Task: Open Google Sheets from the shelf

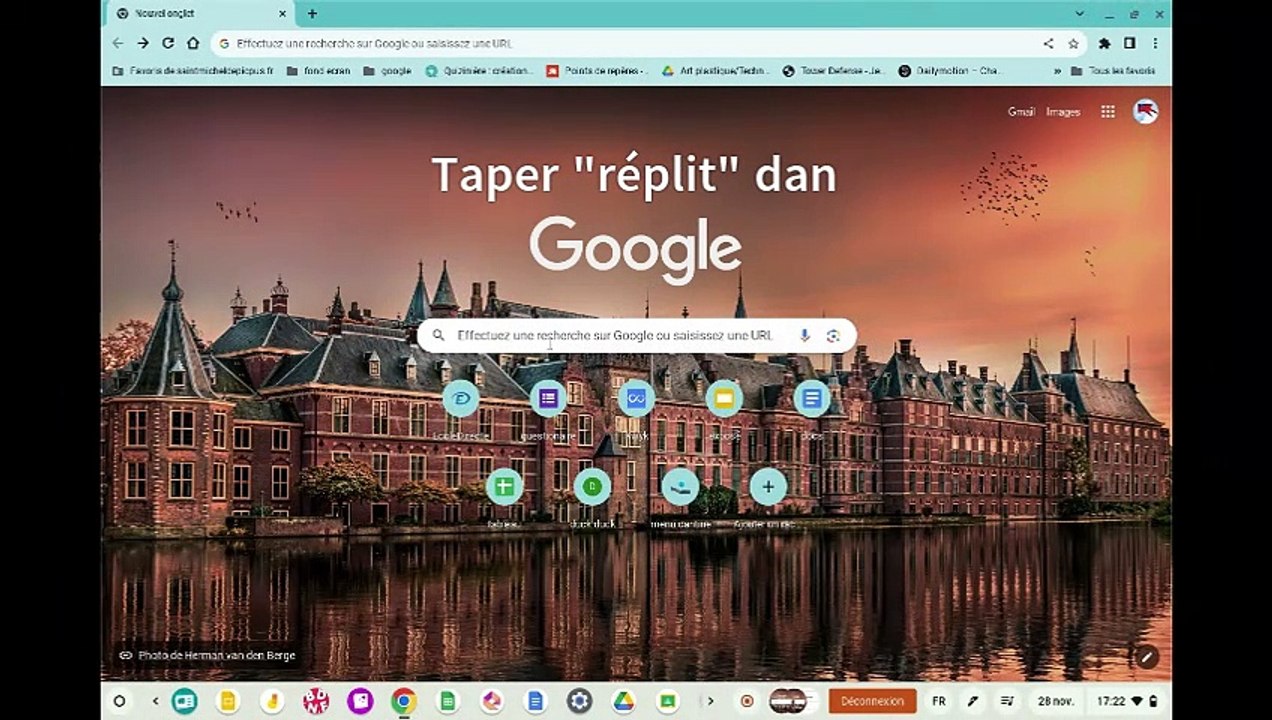Action: 448,701
